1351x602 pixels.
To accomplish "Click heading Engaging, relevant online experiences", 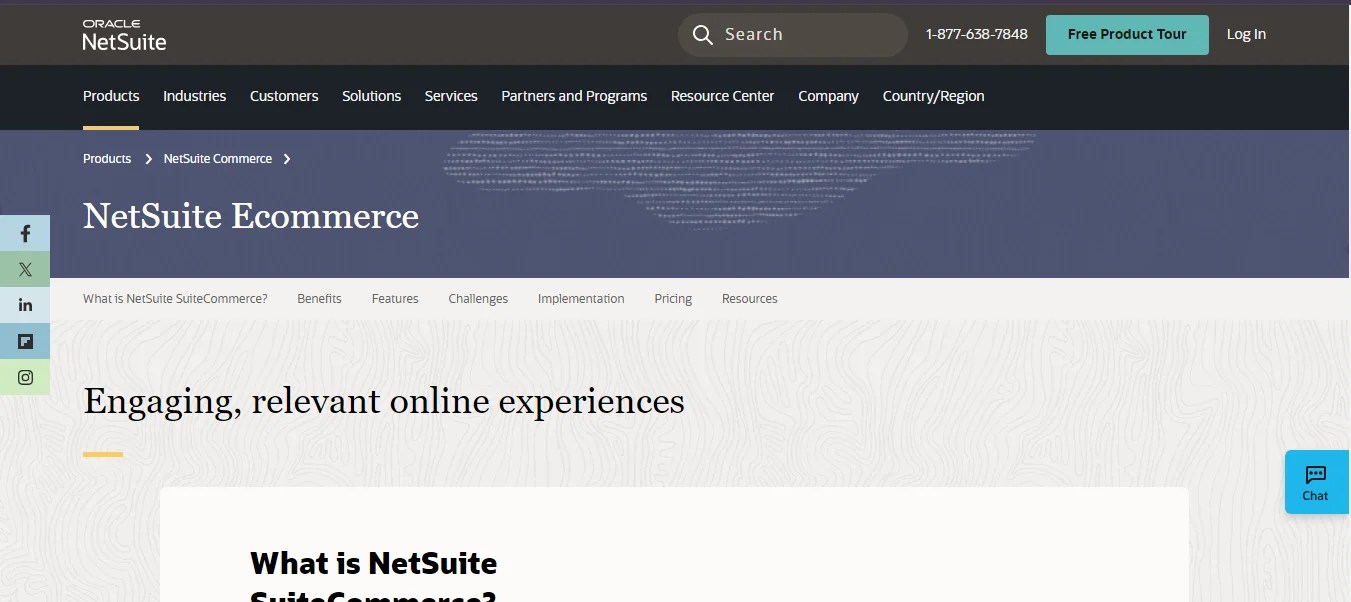I will point(384,401).
